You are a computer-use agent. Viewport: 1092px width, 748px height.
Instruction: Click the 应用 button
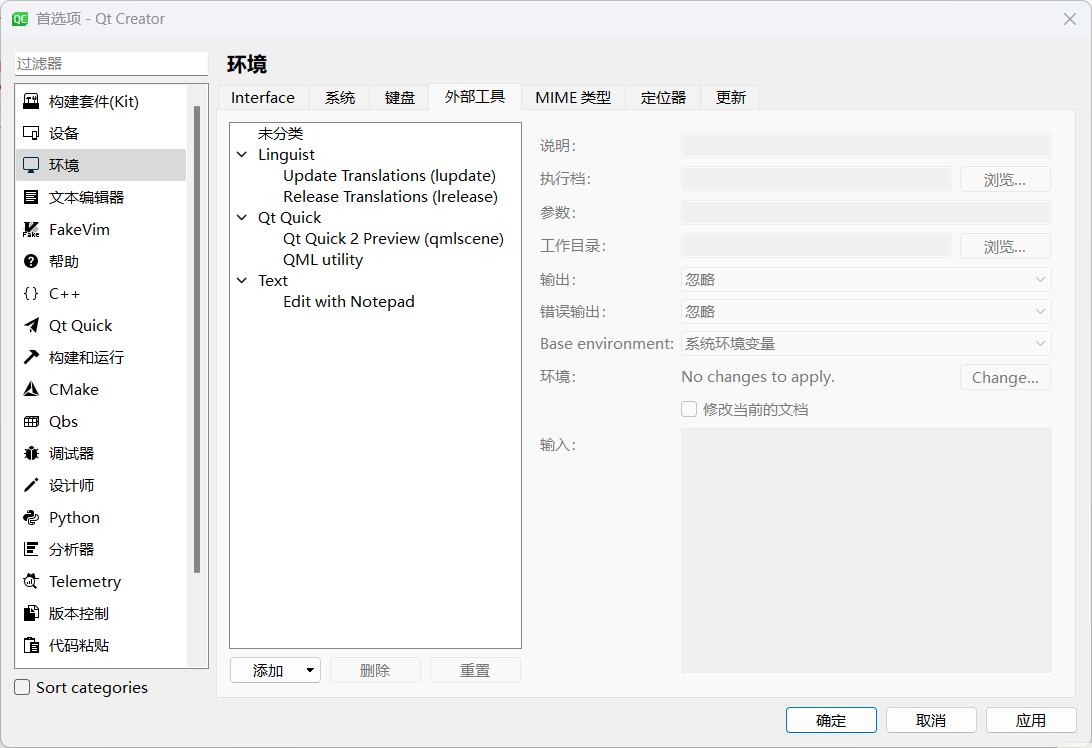coord(1031,720)
